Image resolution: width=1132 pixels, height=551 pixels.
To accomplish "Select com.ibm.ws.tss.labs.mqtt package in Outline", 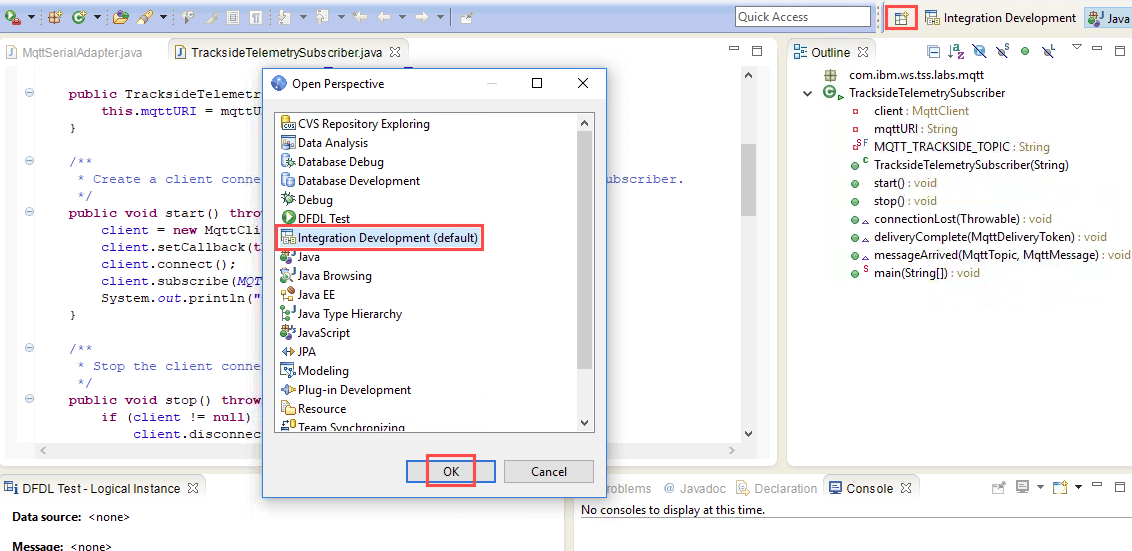I will 916,75.
